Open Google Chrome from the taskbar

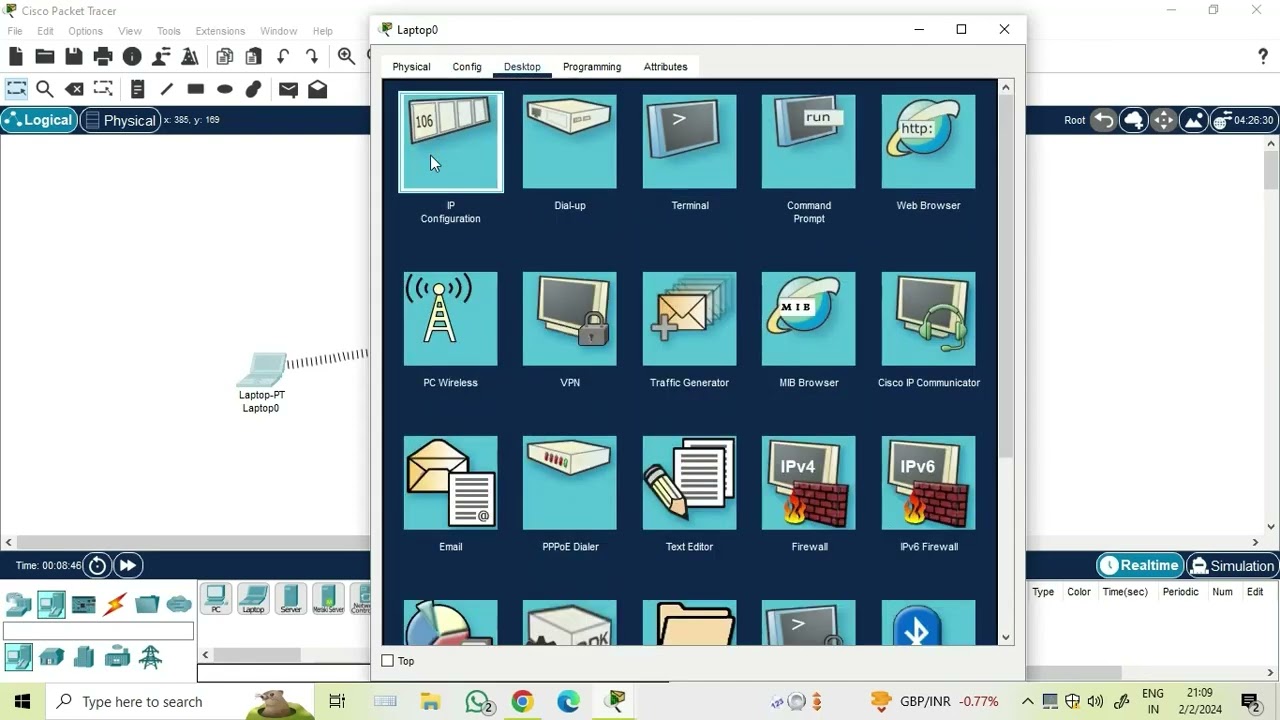tap(522, 702)
